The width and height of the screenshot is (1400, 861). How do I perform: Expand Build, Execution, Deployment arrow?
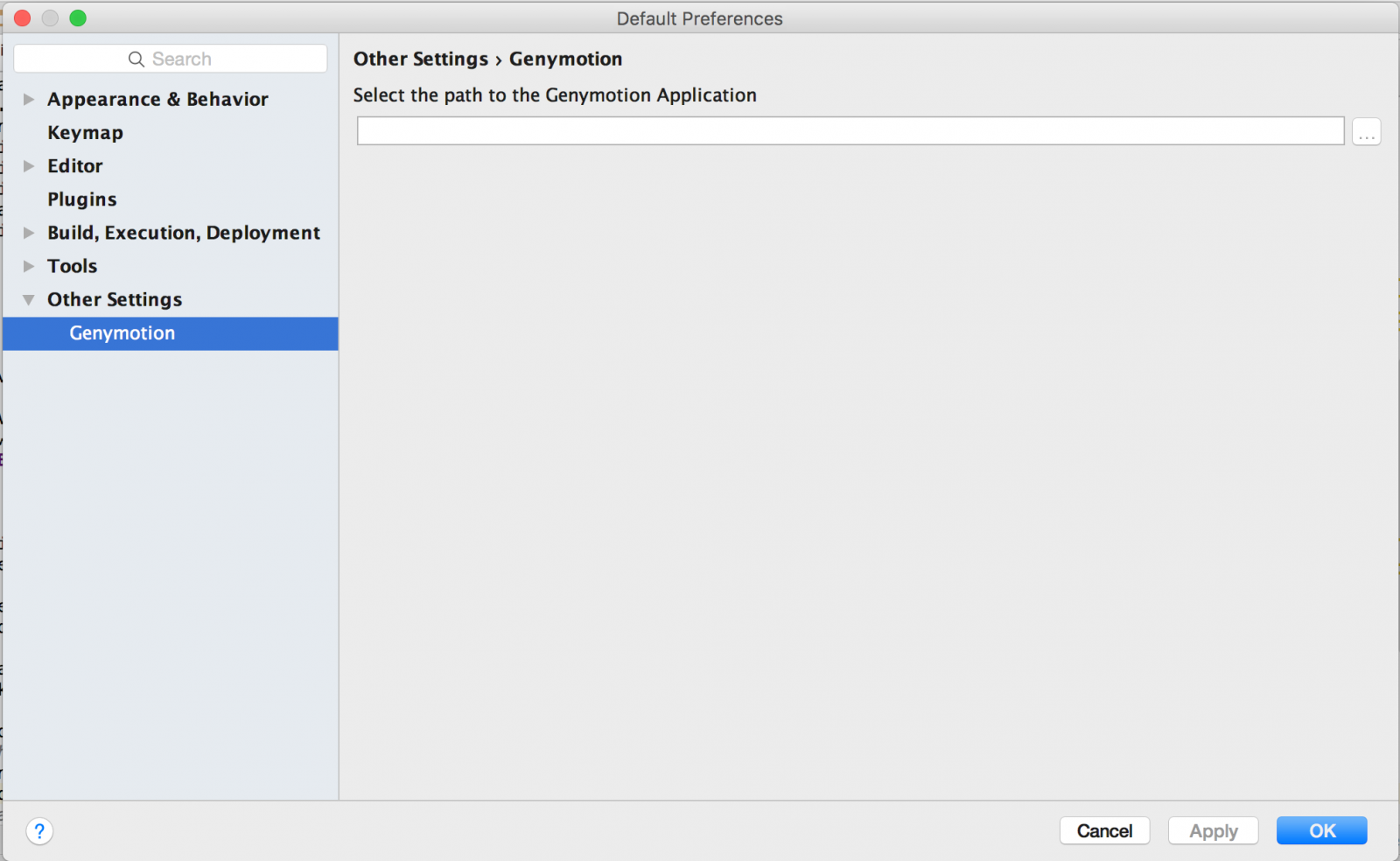(29, 232)
